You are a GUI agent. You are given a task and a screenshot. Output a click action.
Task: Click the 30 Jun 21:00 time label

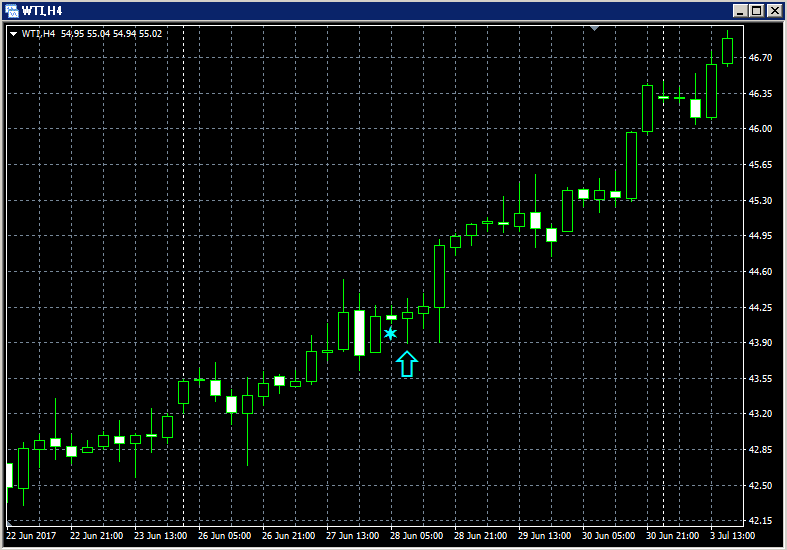673,535
